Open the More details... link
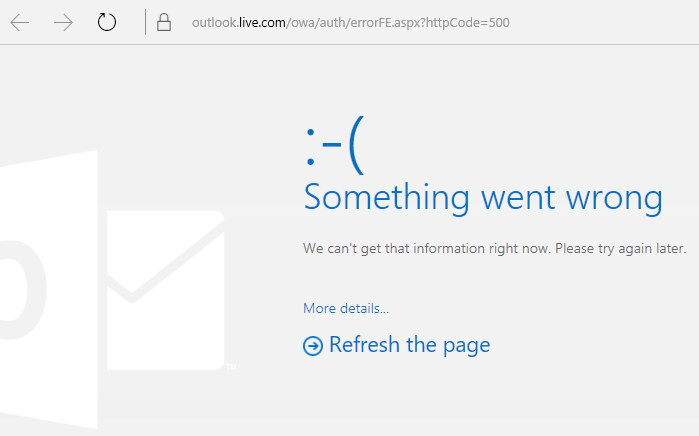This screenshot has height=436, width=699. [x=346, y=308]
